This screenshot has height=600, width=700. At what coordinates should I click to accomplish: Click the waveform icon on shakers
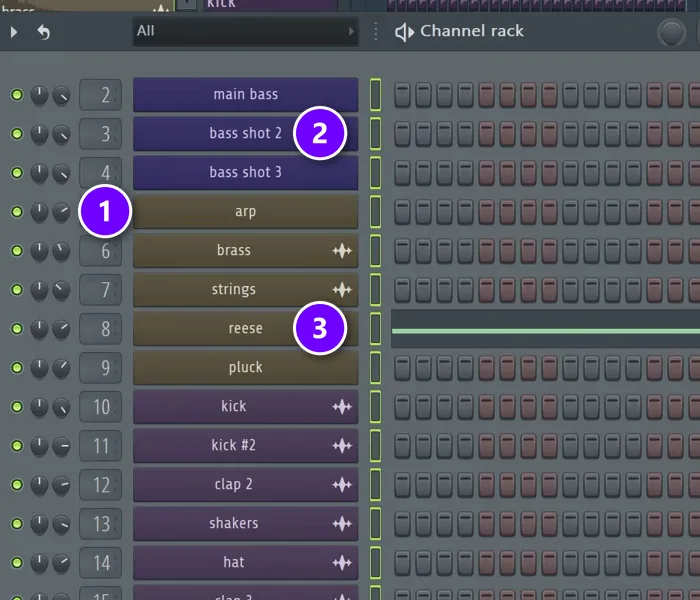342,524
